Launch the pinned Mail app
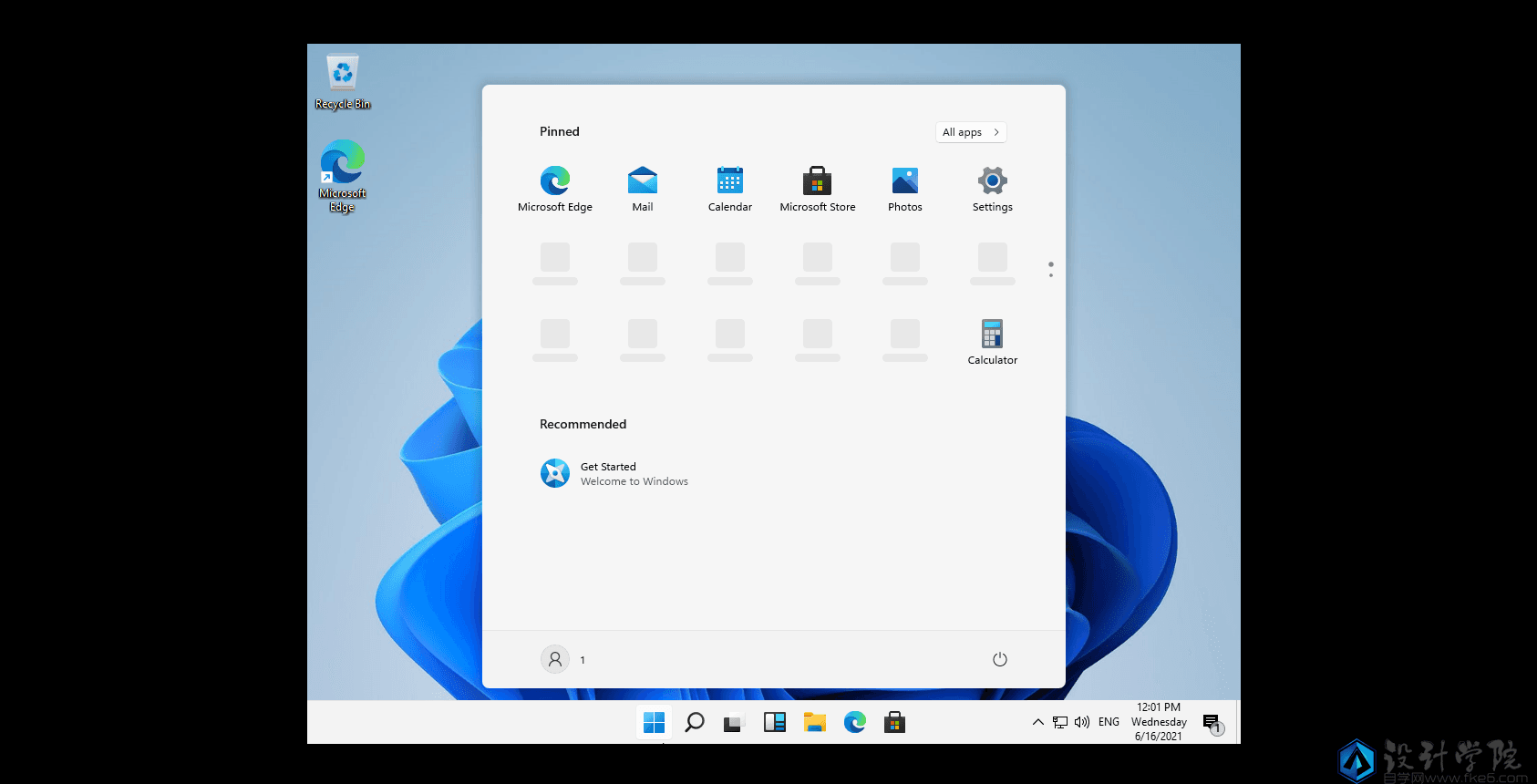Viewport: 1537px width, 784px height. tap(643, 189)
